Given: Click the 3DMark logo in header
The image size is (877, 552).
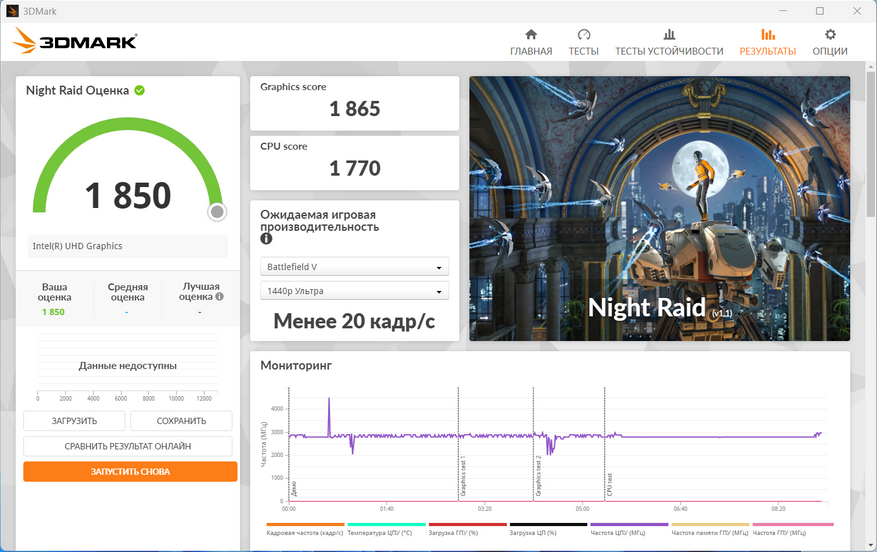Looking at the screenshot, I should click(x=75, y=42).
